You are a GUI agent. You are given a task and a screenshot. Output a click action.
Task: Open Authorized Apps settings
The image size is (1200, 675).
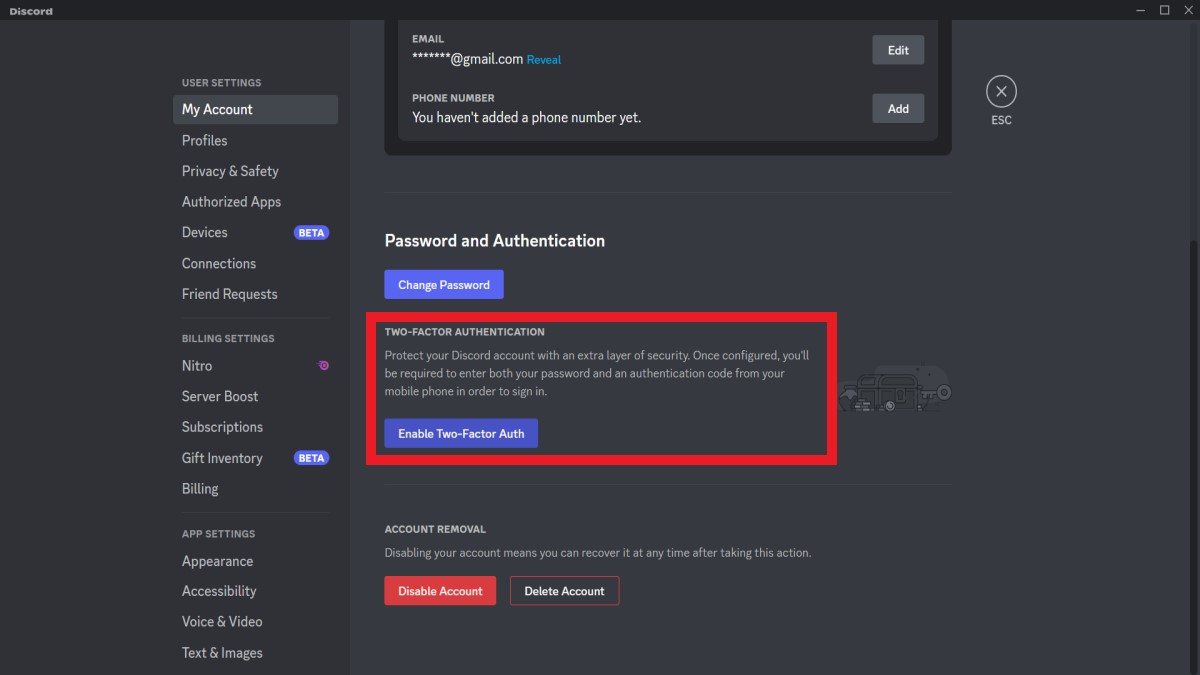click(231, 201)
